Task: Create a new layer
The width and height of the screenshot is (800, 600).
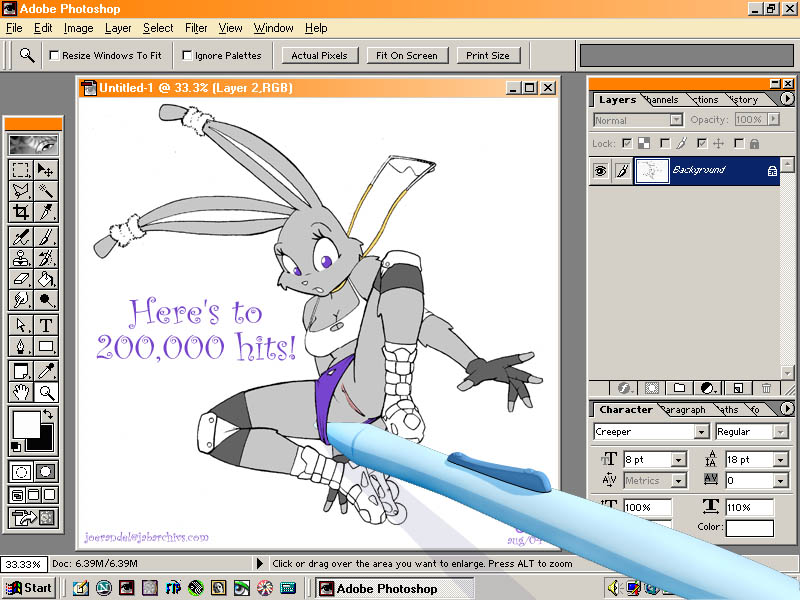Action: (738, 388)
